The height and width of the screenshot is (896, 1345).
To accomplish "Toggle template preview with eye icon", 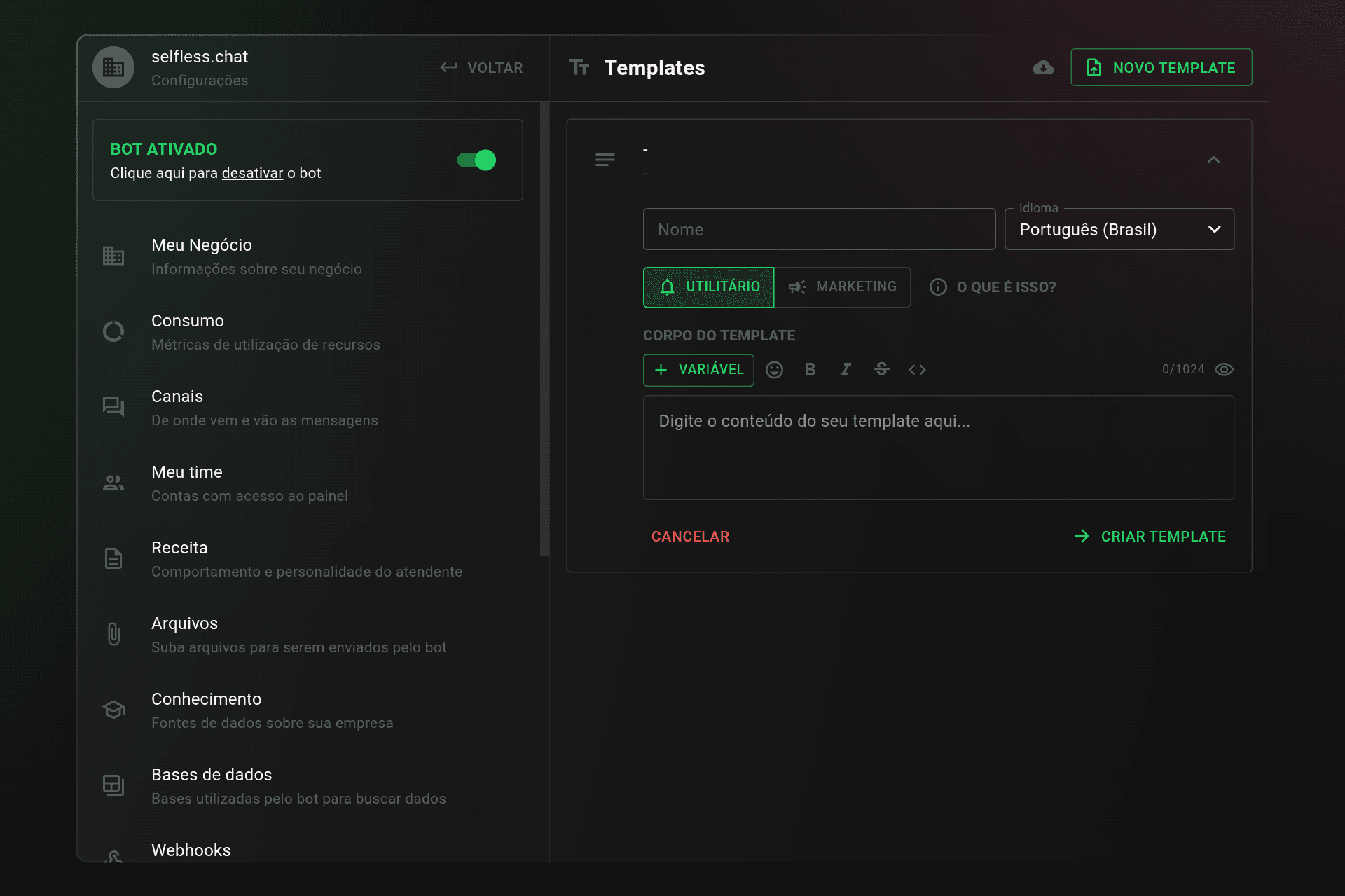I will tap(1224, 370).
